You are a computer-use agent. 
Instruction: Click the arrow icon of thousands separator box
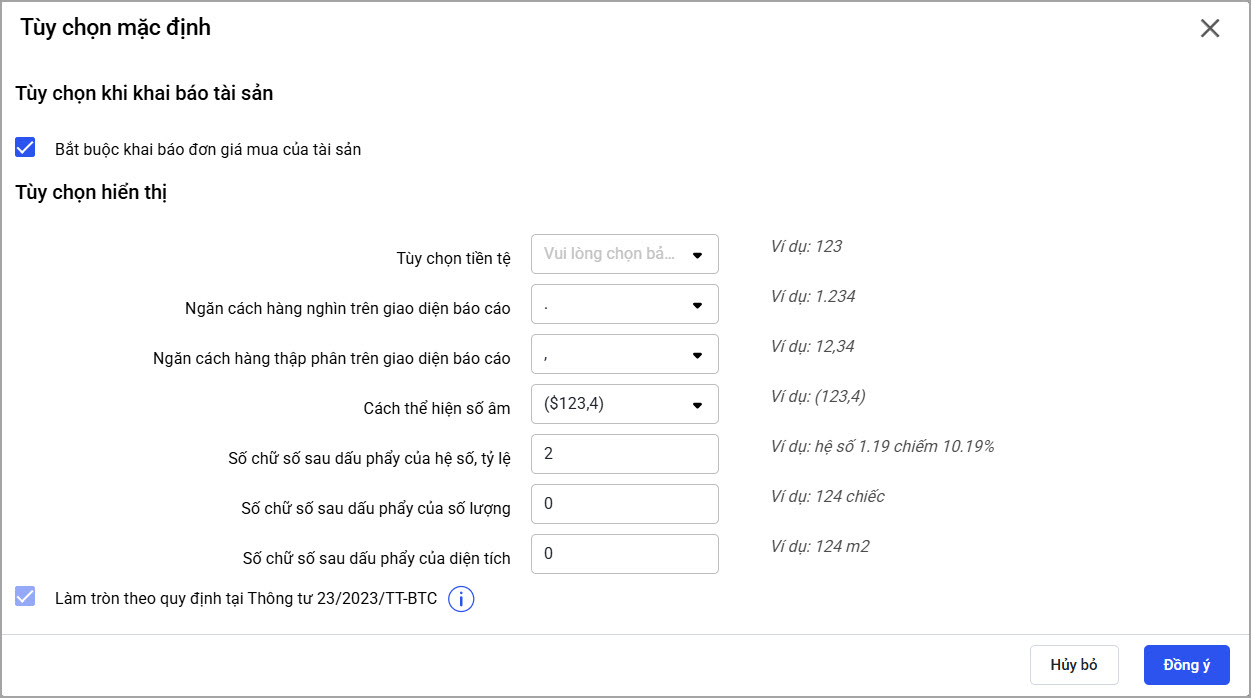pos(698,305)
